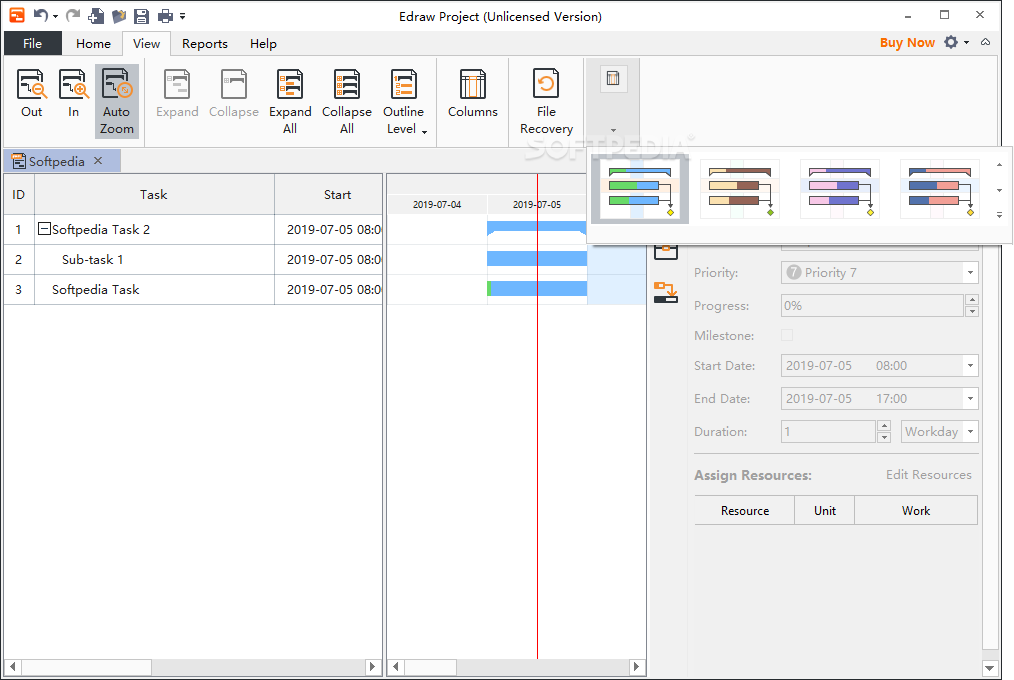1014x680 pixels.
Task: Click the Edit Resources link
Action: (x=928, y=474)
